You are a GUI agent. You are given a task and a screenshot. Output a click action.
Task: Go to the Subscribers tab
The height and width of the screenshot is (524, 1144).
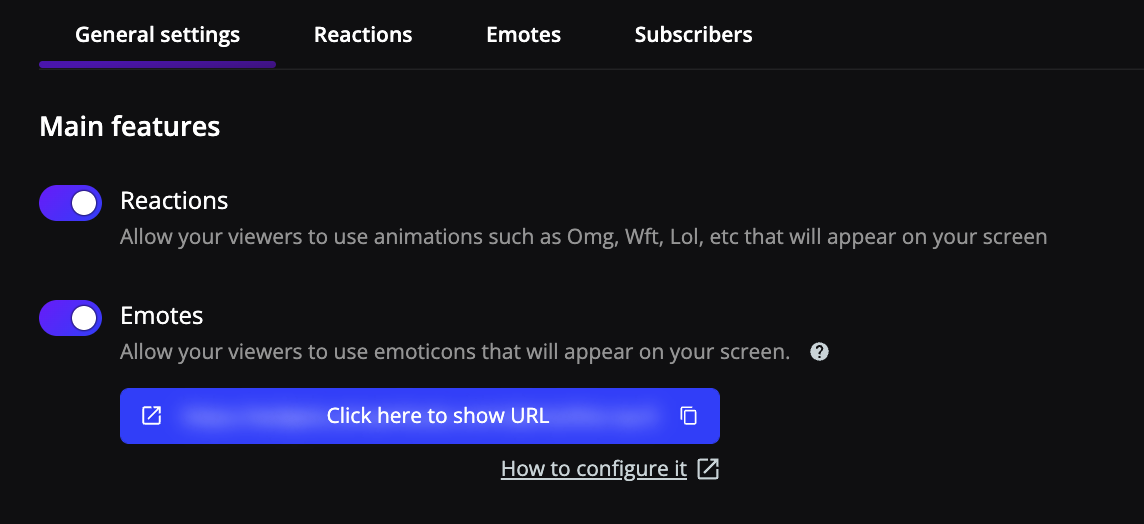click(x=693, y=34)
